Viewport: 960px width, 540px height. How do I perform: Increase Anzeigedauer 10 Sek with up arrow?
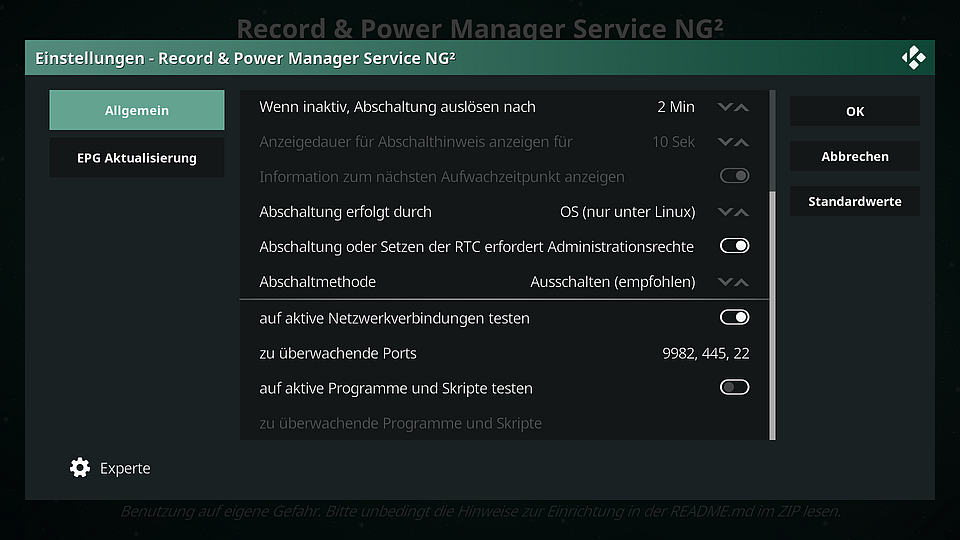tap(741, 142)
